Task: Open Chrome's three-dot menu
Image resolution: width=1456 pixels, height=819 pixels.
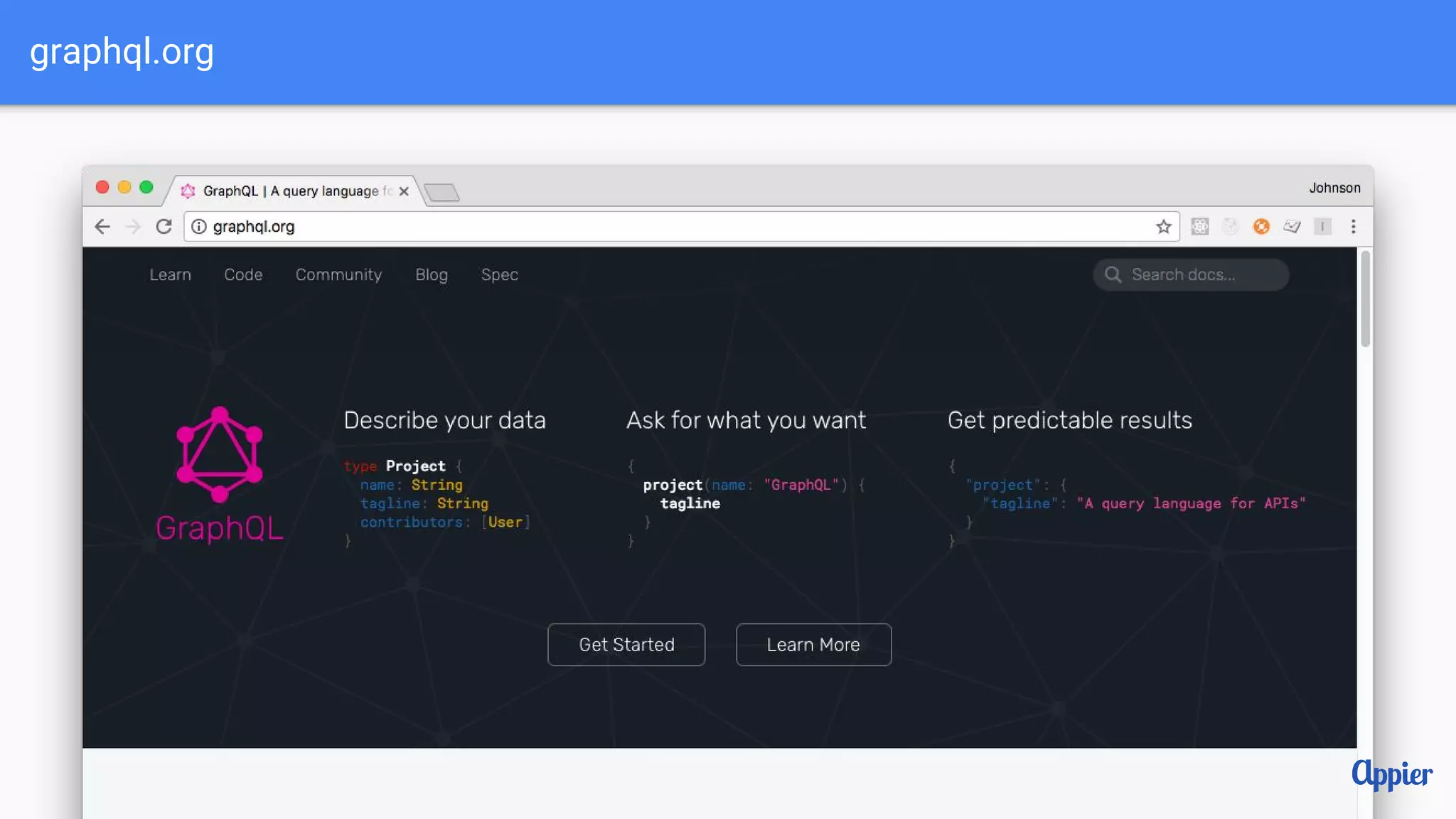Action: pyautogui.click(x=1353, y=226)
